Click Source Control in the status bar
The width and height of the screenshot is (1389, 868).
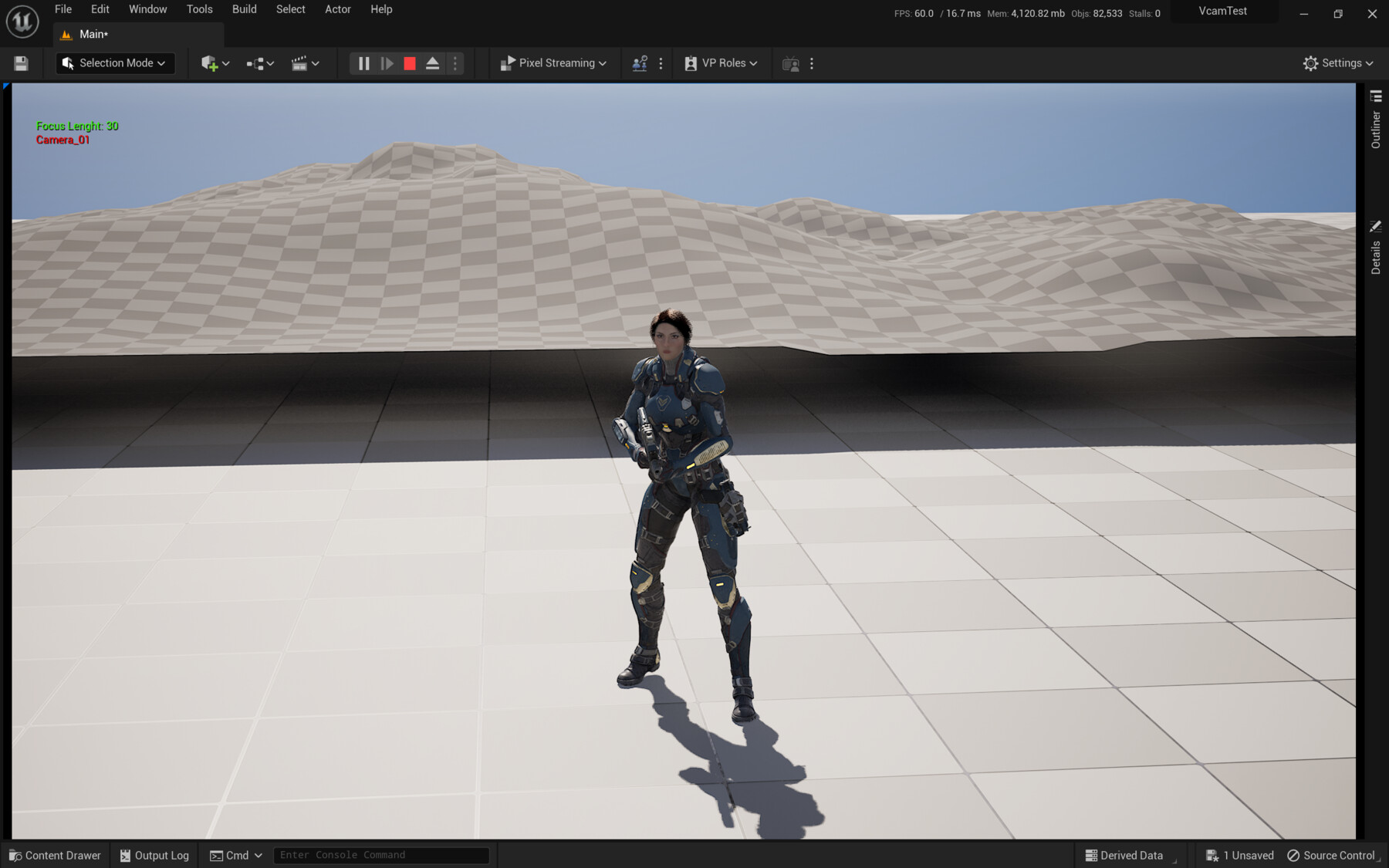click(x=1333, y=855)
